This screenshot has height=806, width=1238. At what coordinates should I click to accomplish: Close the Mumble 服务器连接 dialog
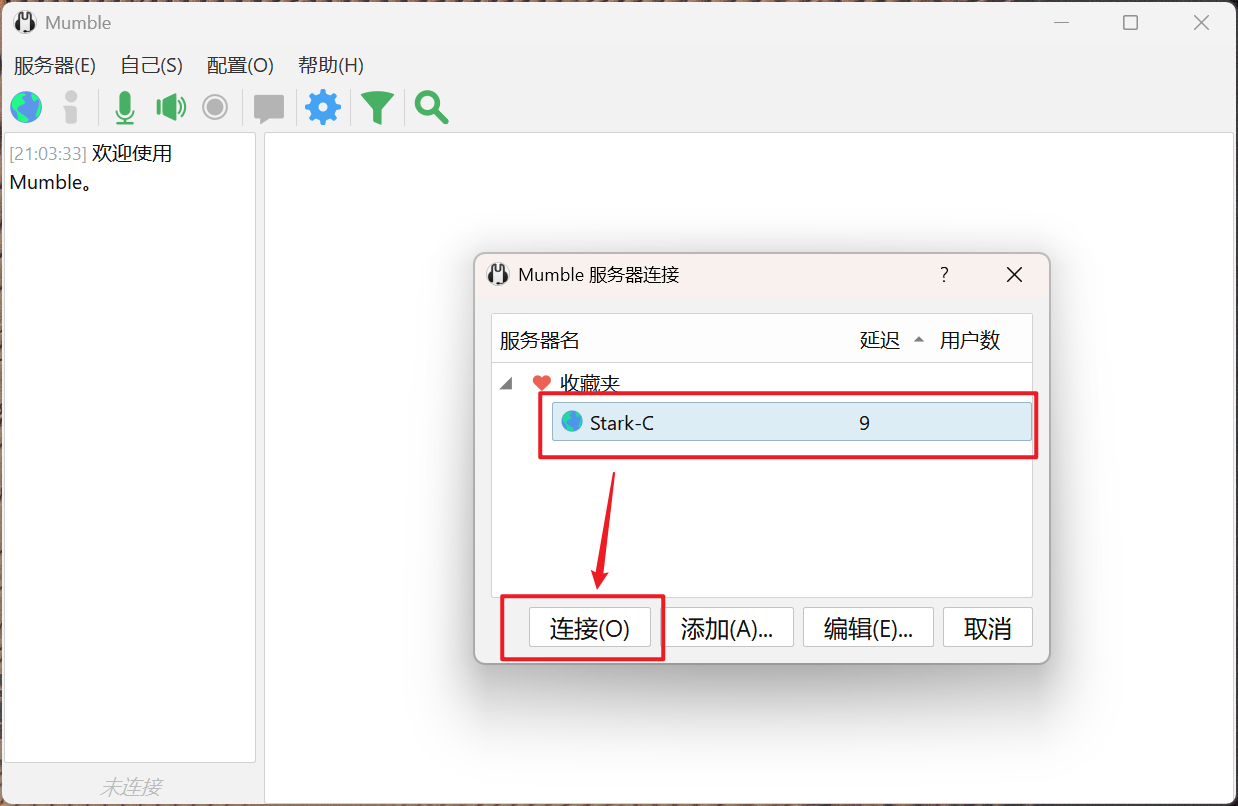point(1014,275)
